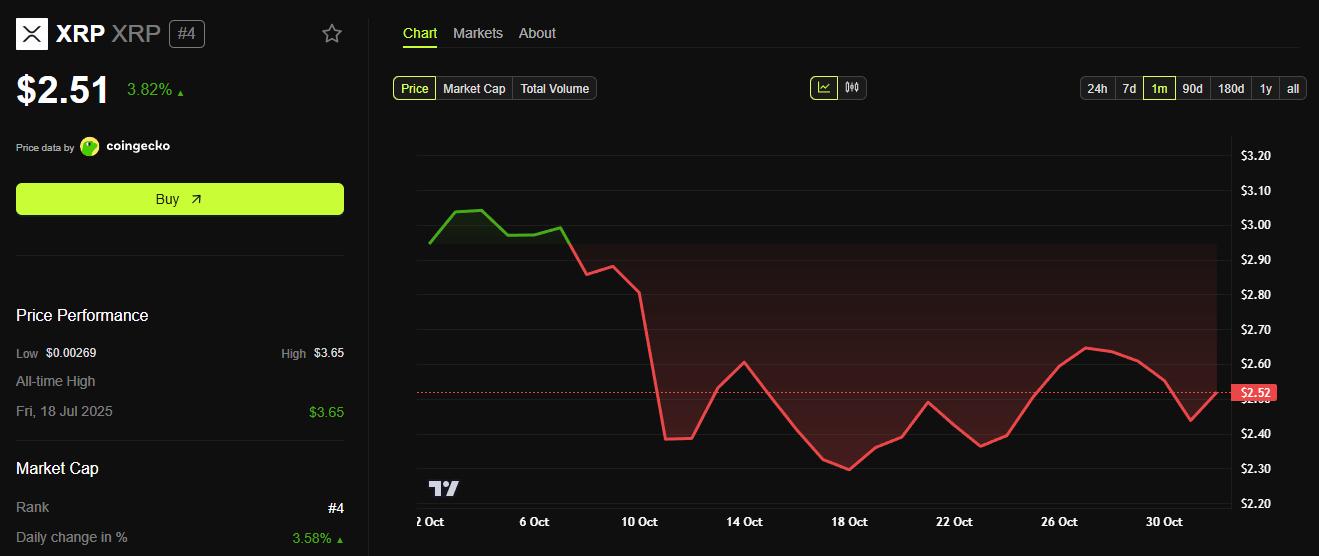Click the XRP logo icon

coord(32,34)
